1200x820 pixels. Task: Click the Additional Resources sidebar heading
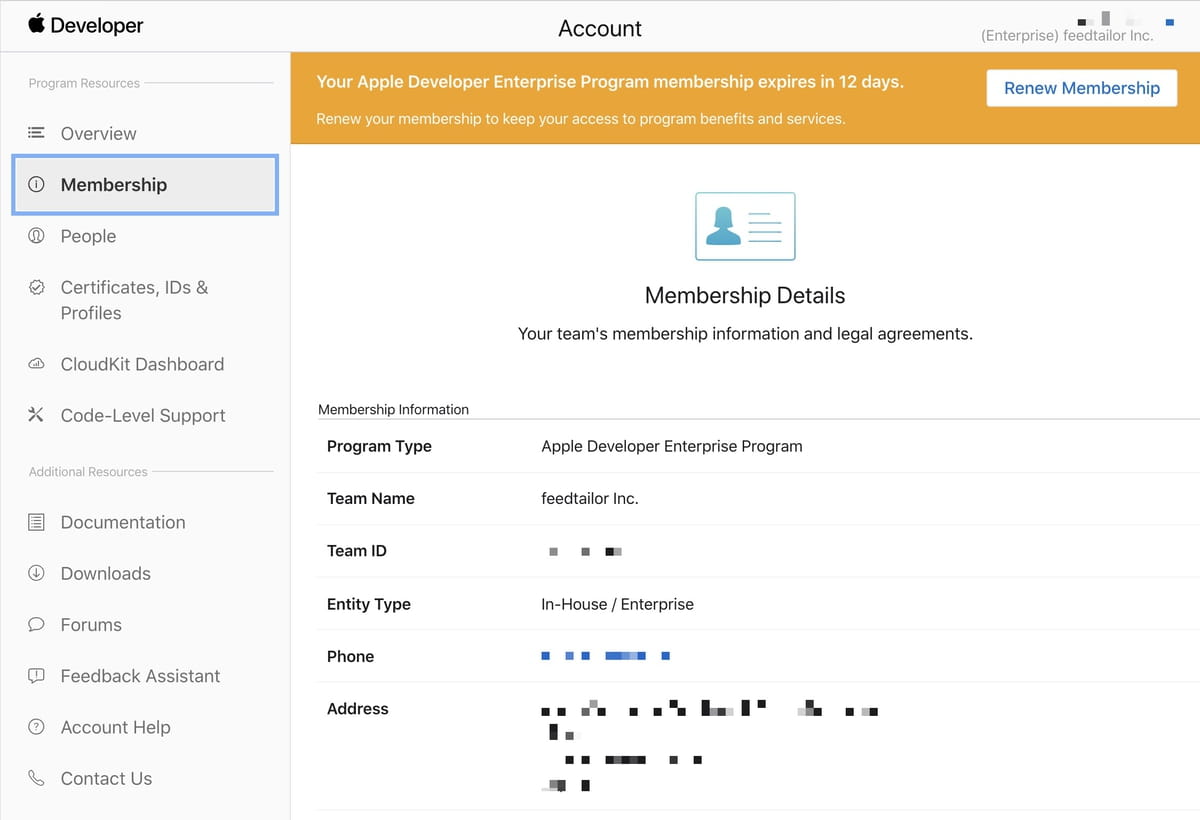88,471
